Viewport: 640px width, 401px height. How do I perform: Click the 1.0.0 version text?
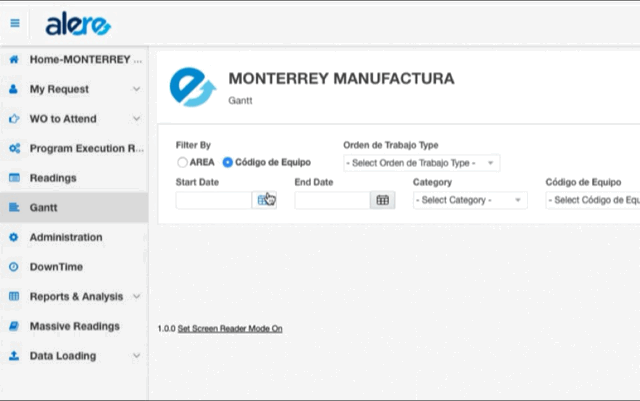pos(167,328)
